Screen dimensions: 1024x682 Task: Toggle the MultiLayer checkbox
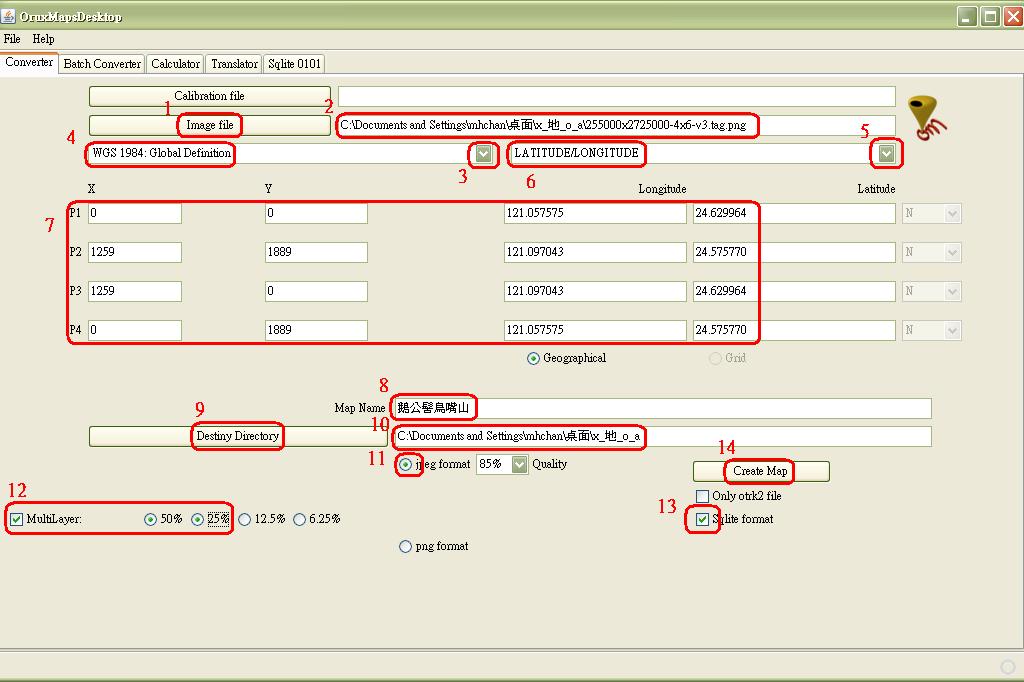click(16, 519)
